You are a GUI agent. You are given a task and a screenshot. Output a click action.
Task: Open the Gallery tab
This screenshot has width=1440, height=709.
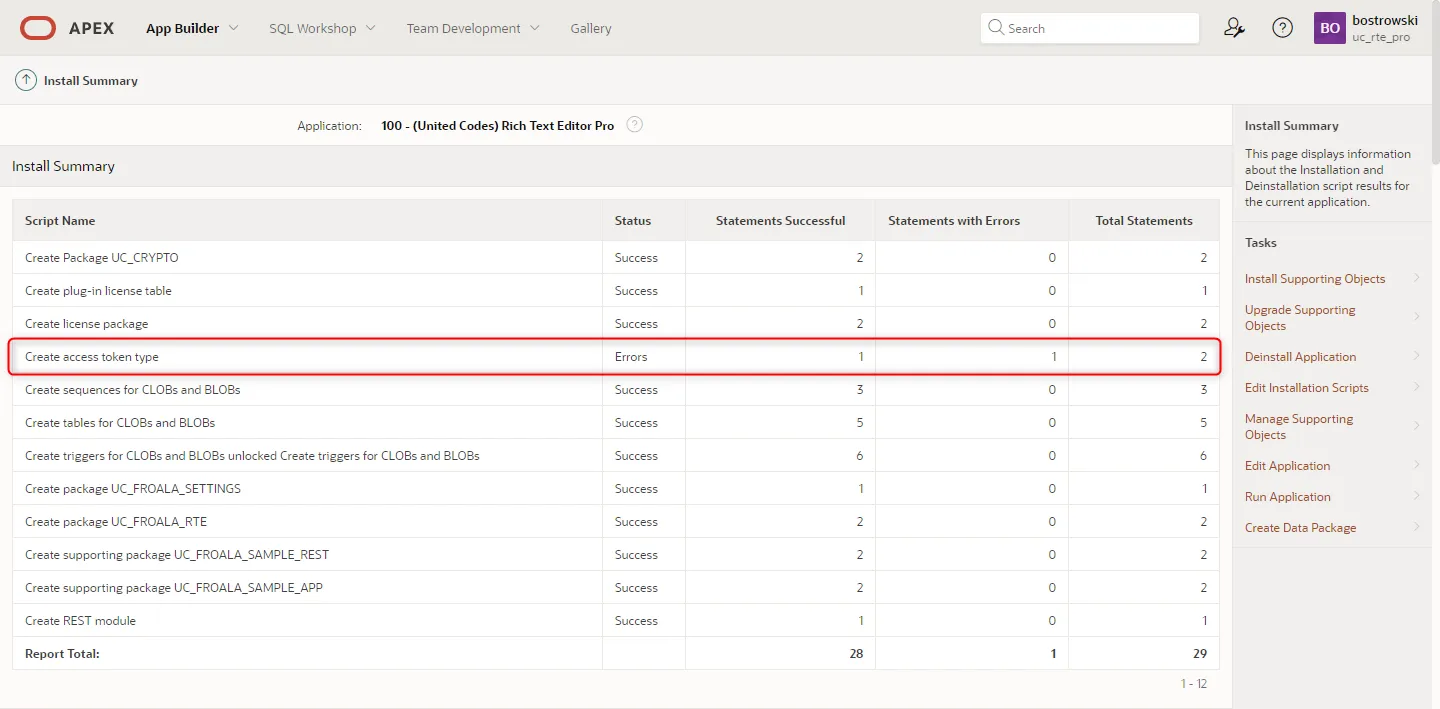point(591,28)
